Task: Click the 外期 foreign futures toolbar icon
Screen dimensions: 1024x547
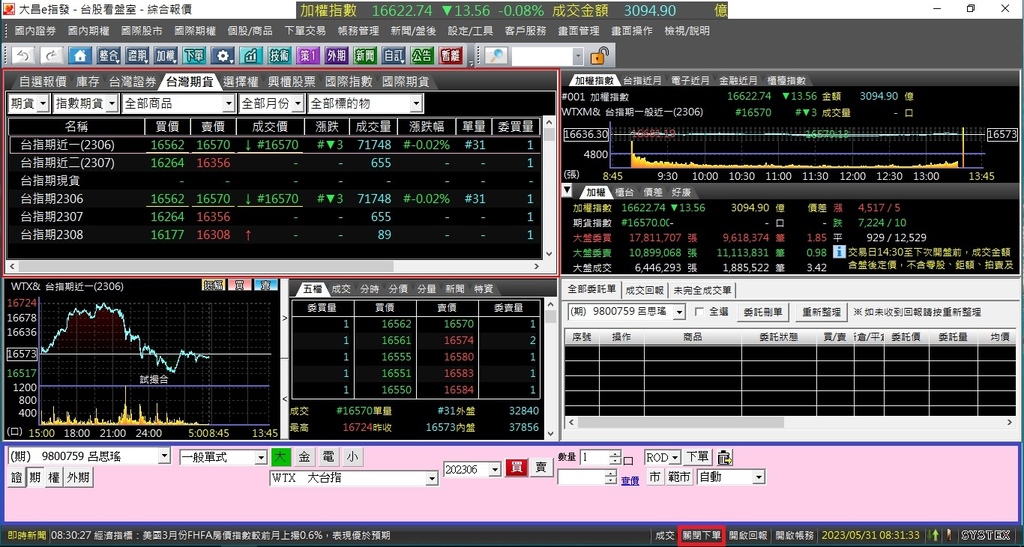Action: [x=336, y=55]
